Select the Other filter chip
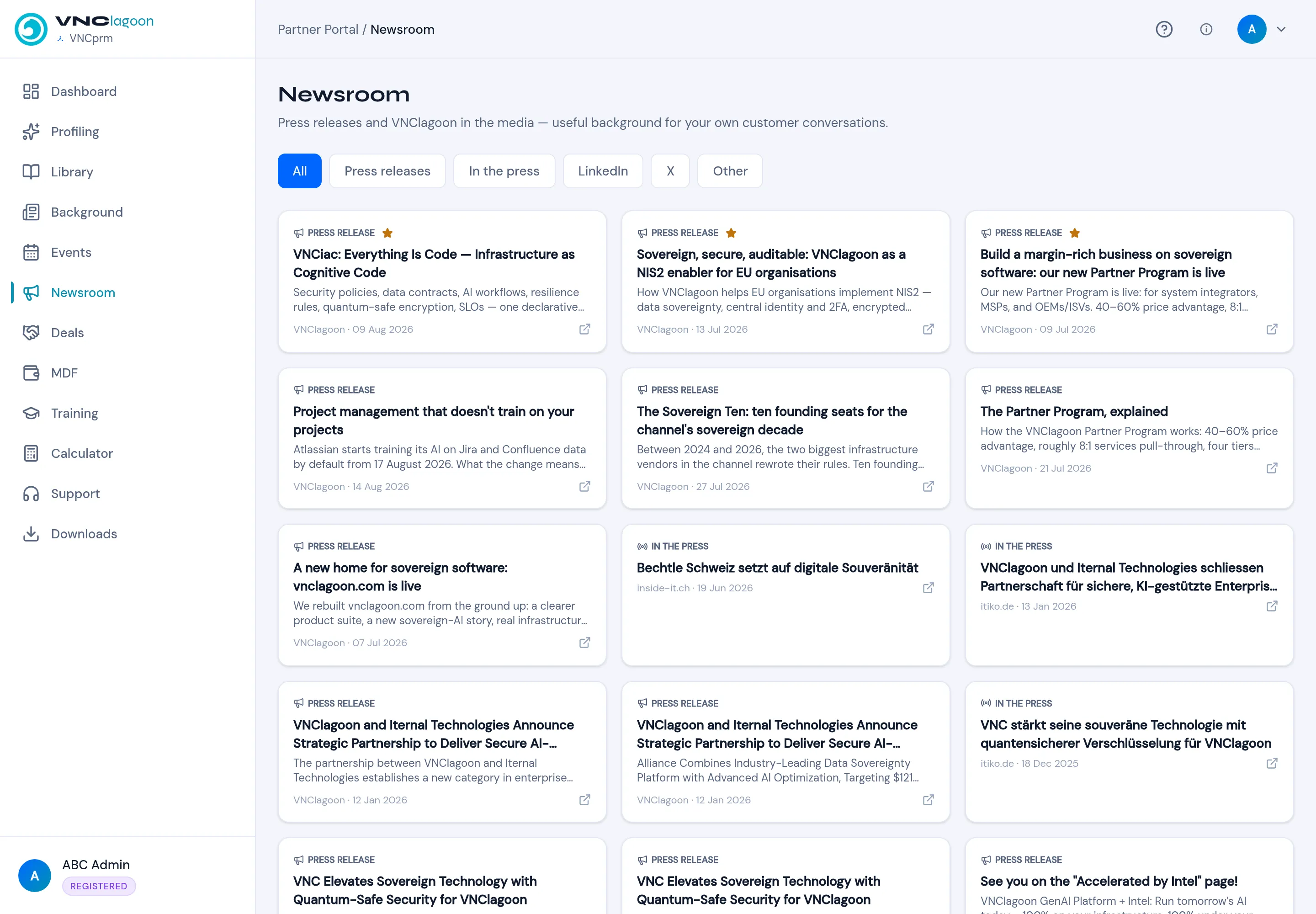Image resolution: width=1316 pixels, height=914 pixels. click(730, 171)
